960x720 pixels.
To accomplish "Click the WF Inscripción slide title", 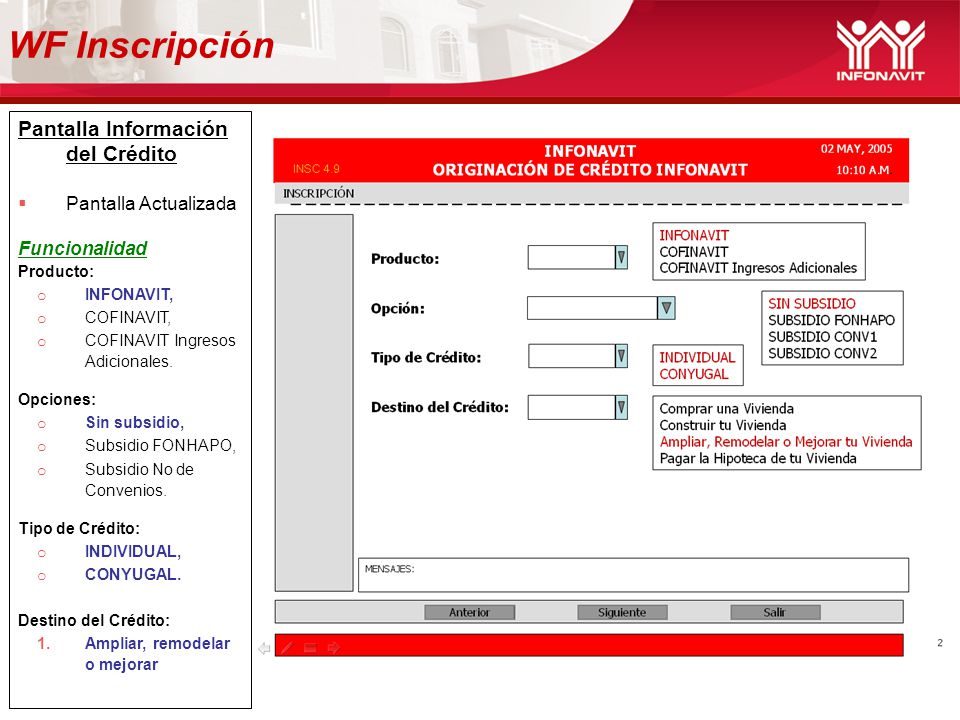I will coord(142,45).
